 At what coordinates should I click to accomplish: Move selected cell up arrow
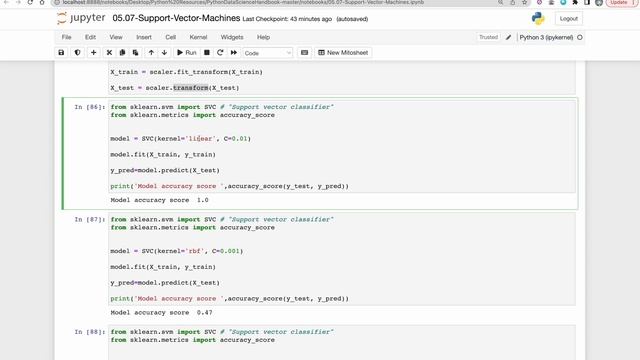coord(151,53)
